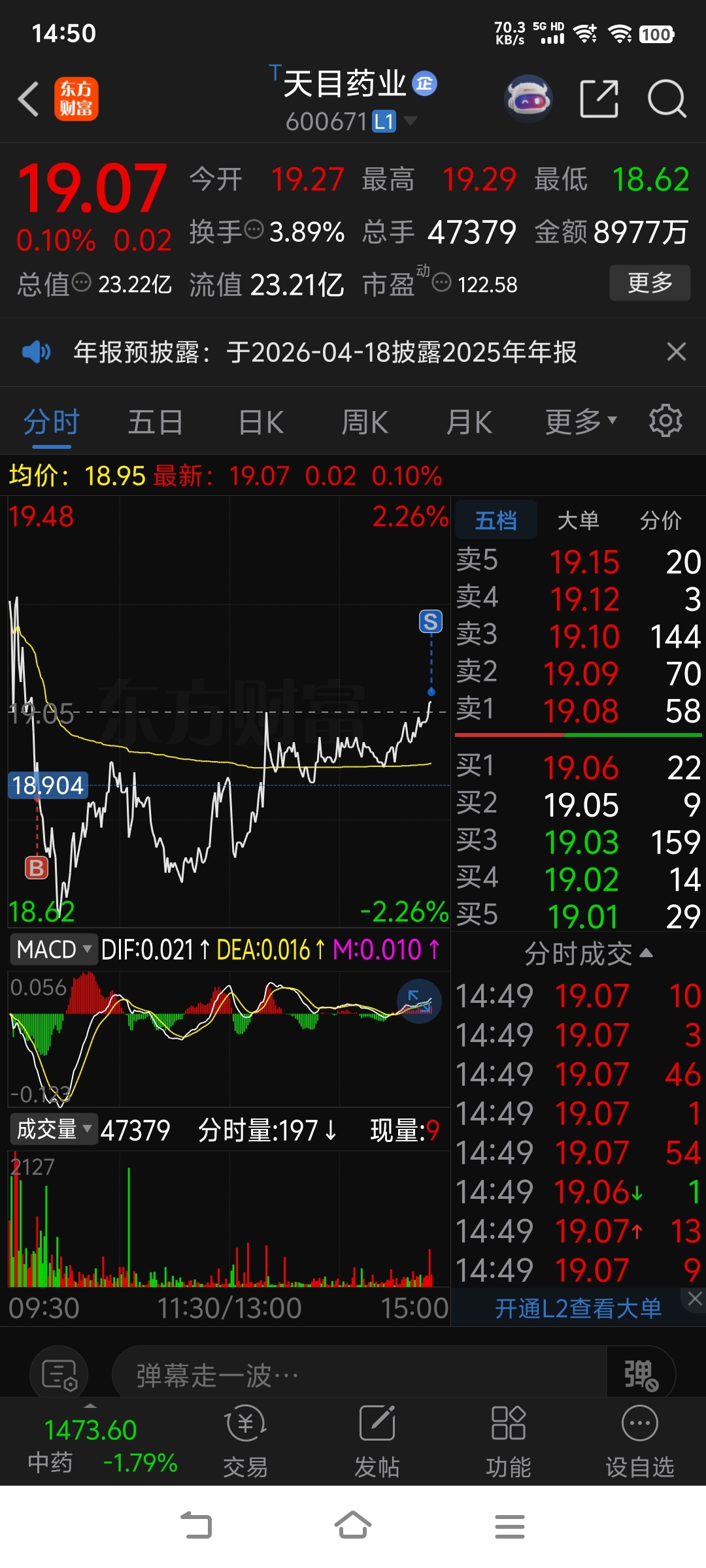Tap the 卖1 price 19.08 row
The width and height of the screenshot is (706, 1568).
579,710
